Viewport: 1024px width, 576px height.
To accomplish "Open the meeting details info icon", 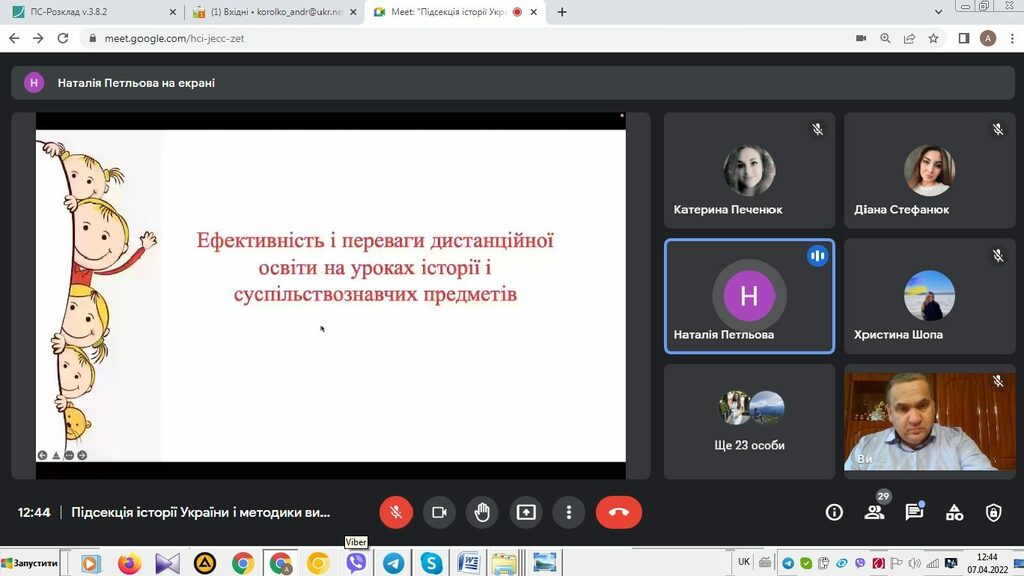I will (834, 512).
